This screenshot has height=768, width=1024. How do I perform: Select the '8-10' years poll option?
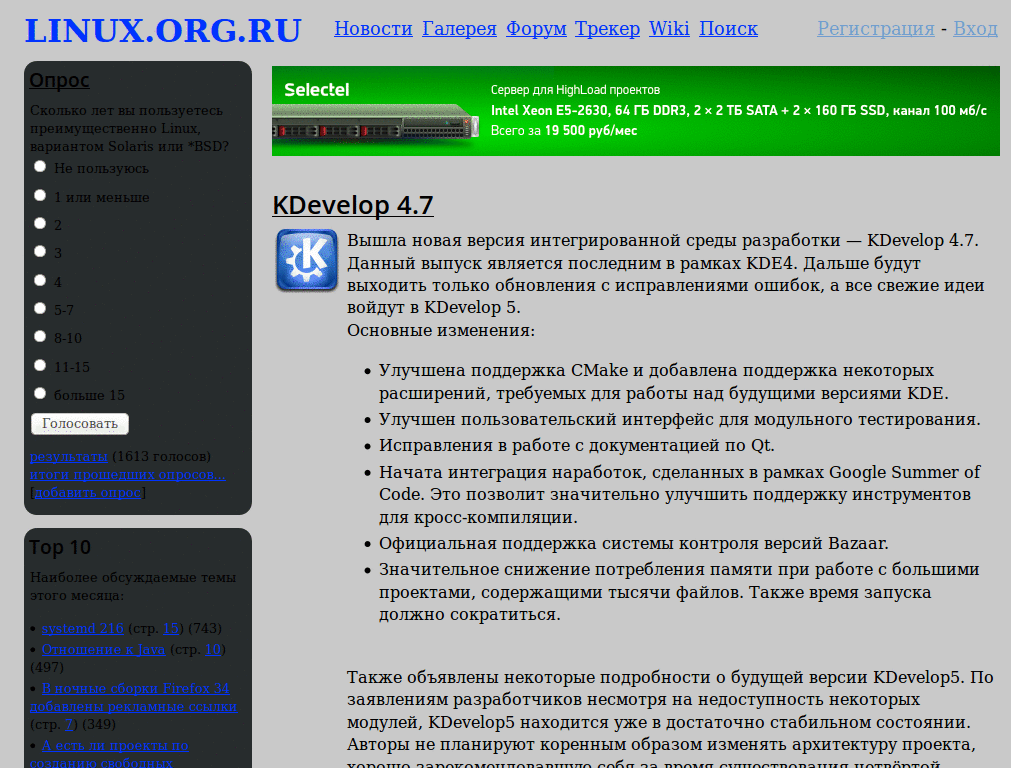pyautogui.click(x=40, y=336)
